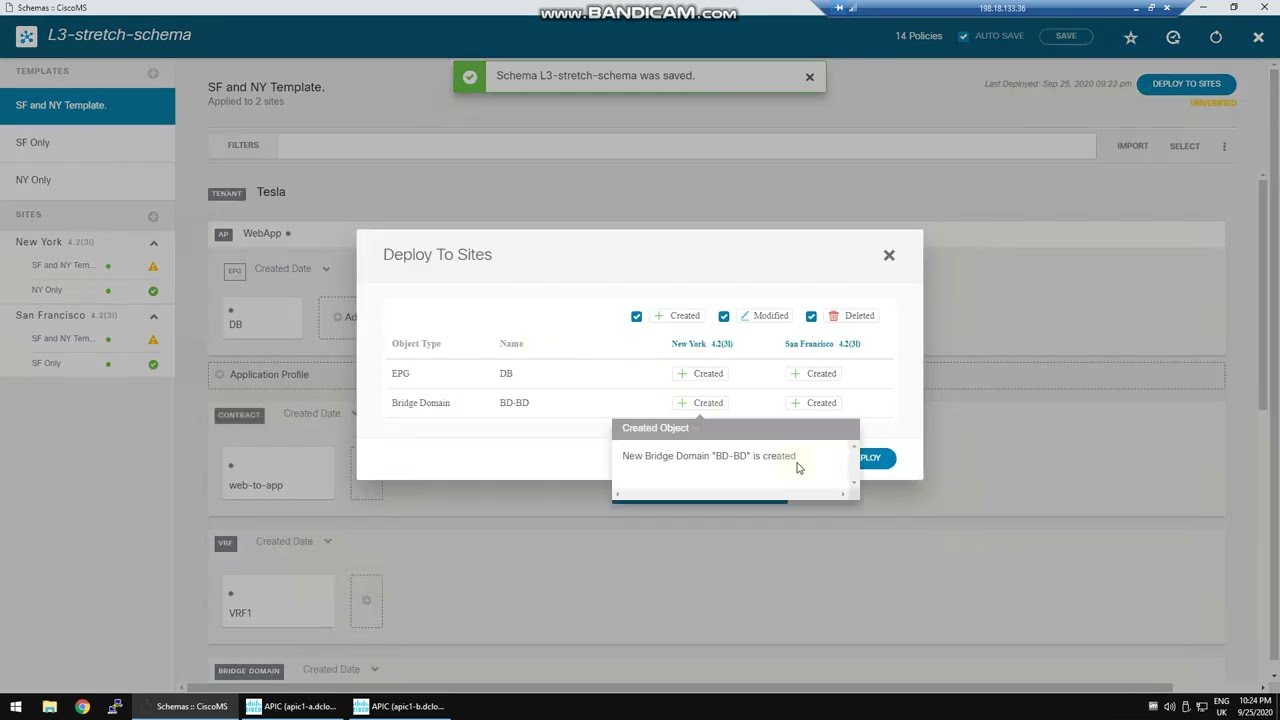Viewport: 1280px width, 720px height.
Task: Select the SF Only template
Action: (87, 142)
